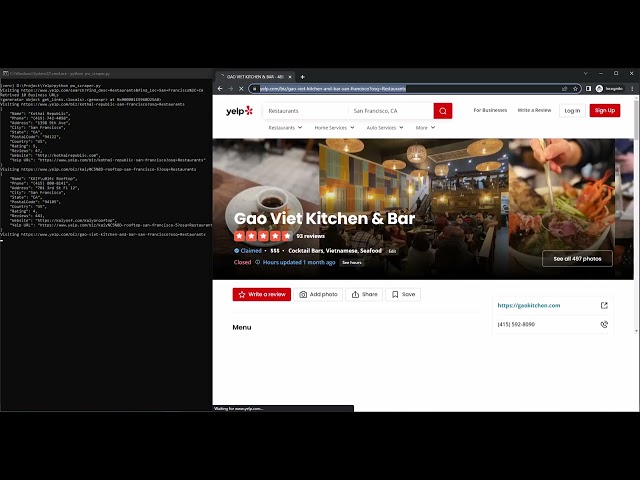Image resolution: width=640 pixels, height=480 pixels.
Task: Click the red Write a review button
Action: 262,294
